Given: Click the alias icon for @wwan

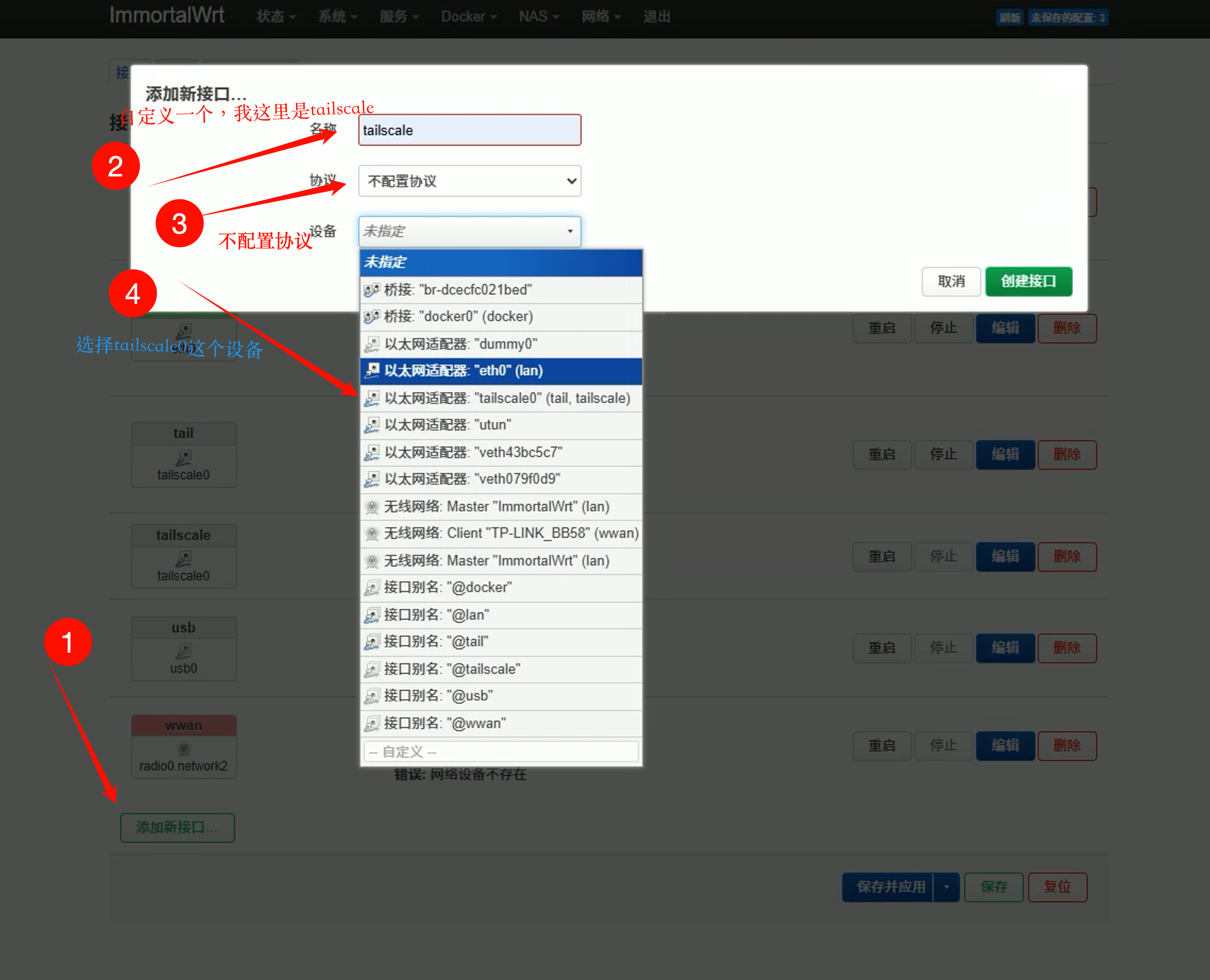Looking at the screenshot, I should click(371, 724).
